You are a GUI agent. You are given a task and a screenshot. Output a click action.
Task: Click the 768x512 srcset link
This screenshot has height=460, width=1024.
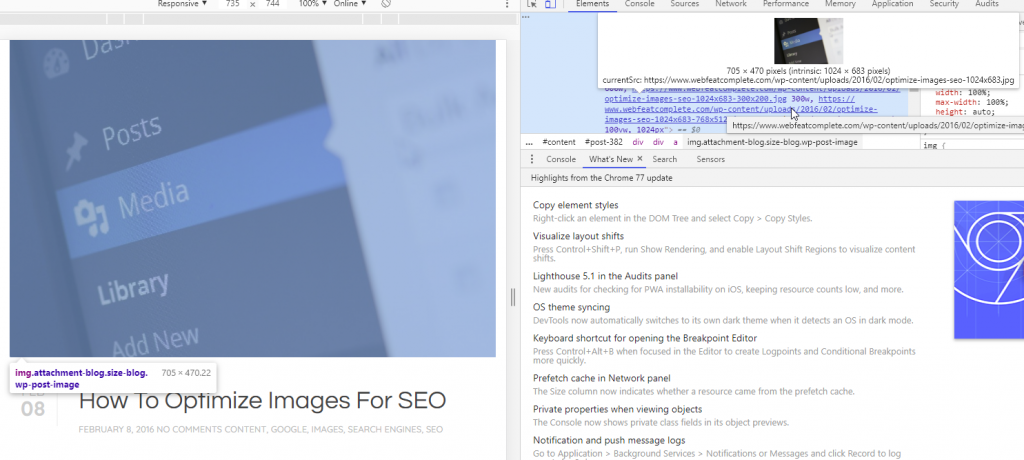tap(665, 120)
